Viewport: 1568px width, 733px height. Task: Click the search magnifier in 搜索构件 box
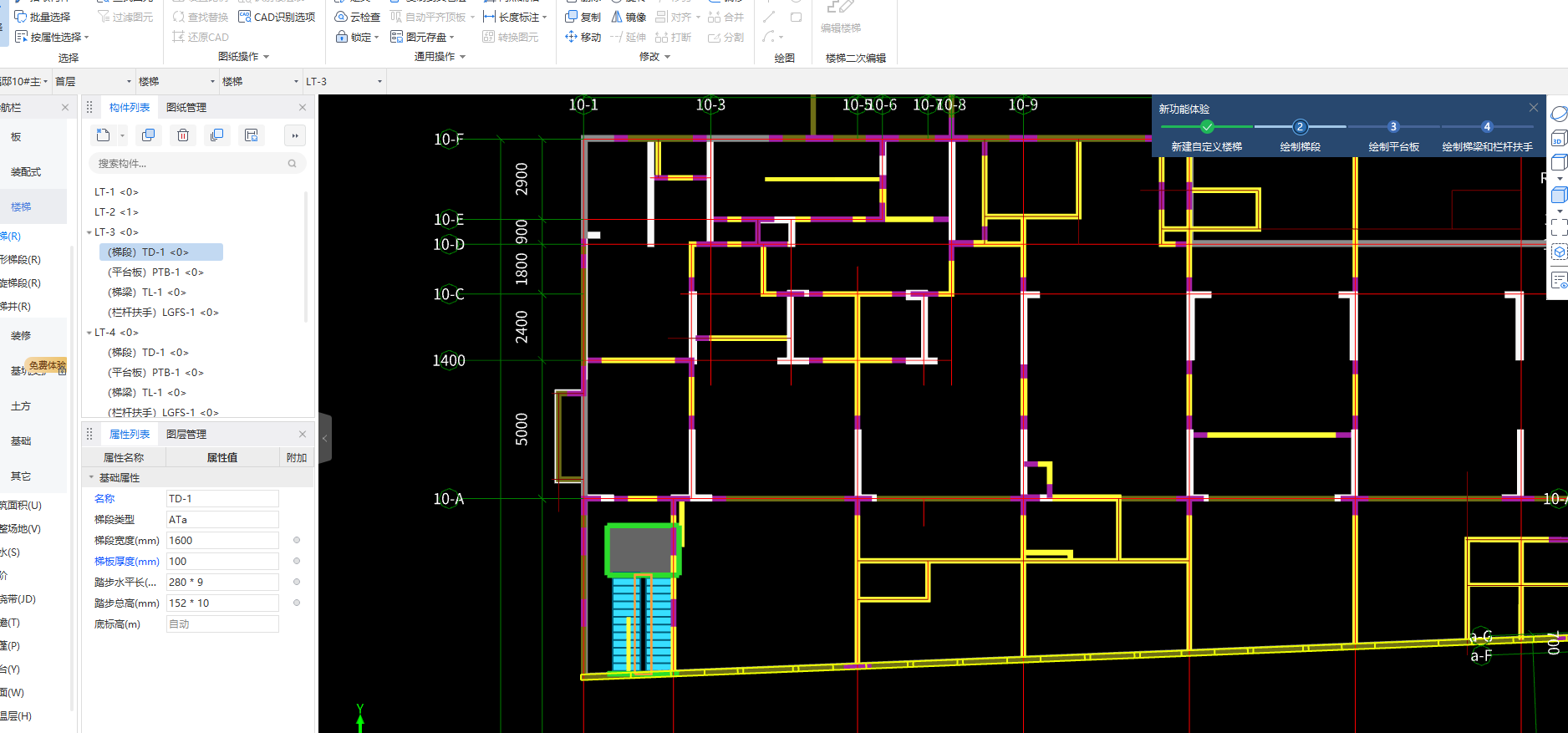[x=292, y=164]
